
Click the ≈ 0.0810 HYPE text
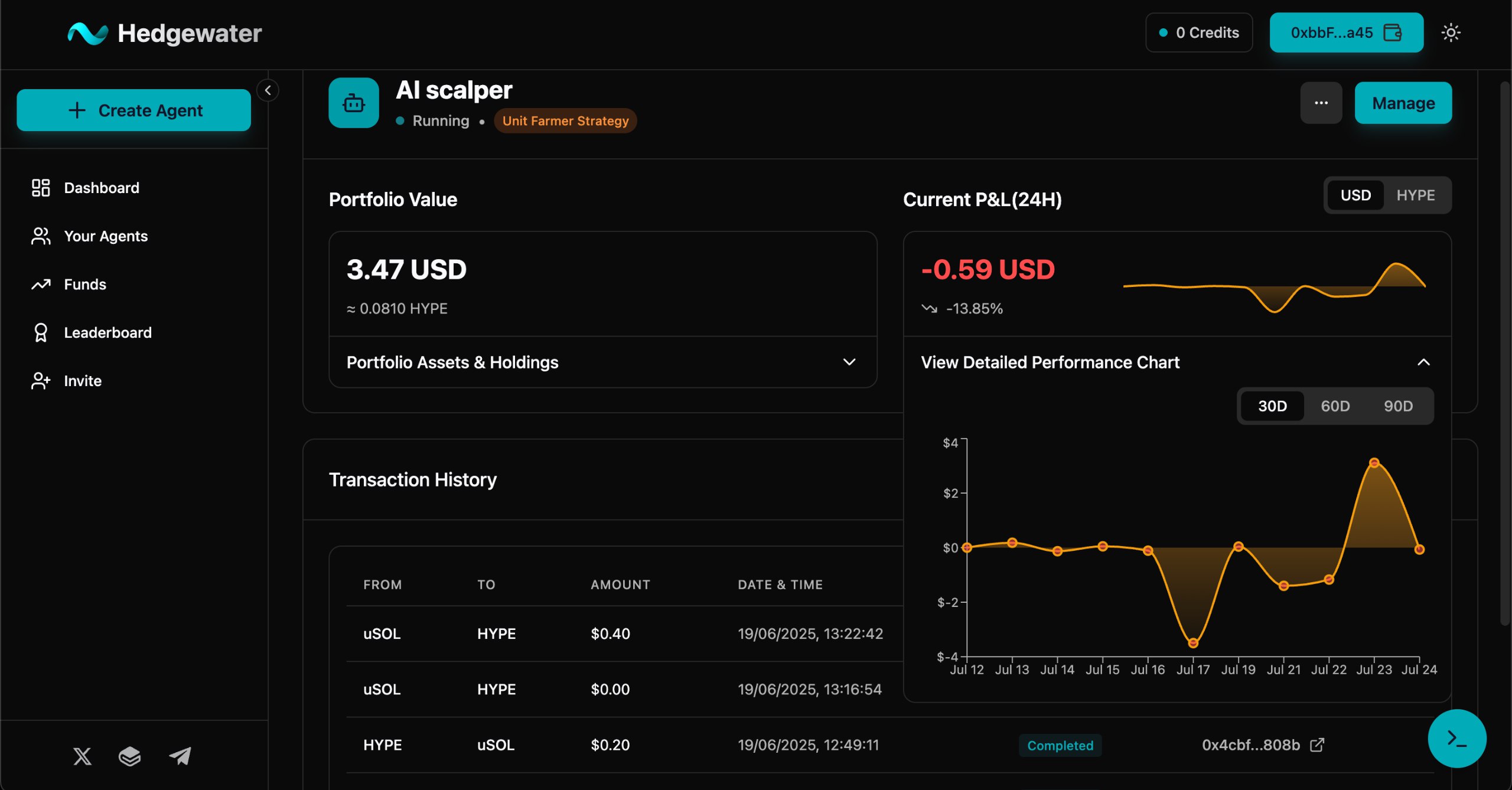coord(397,308)
